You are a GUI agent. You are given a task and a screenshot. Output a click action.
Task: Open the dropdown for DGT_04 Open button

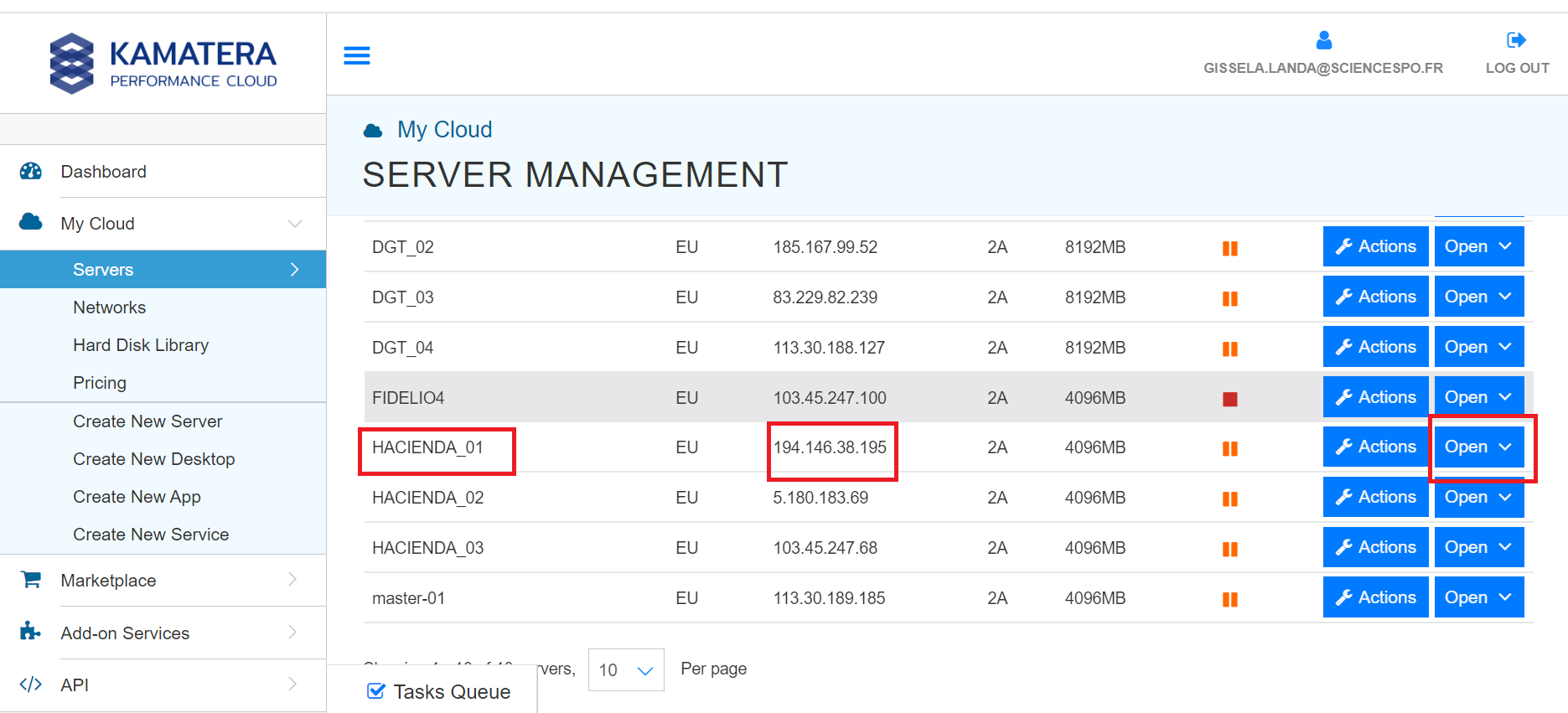tap(1479, 347)
